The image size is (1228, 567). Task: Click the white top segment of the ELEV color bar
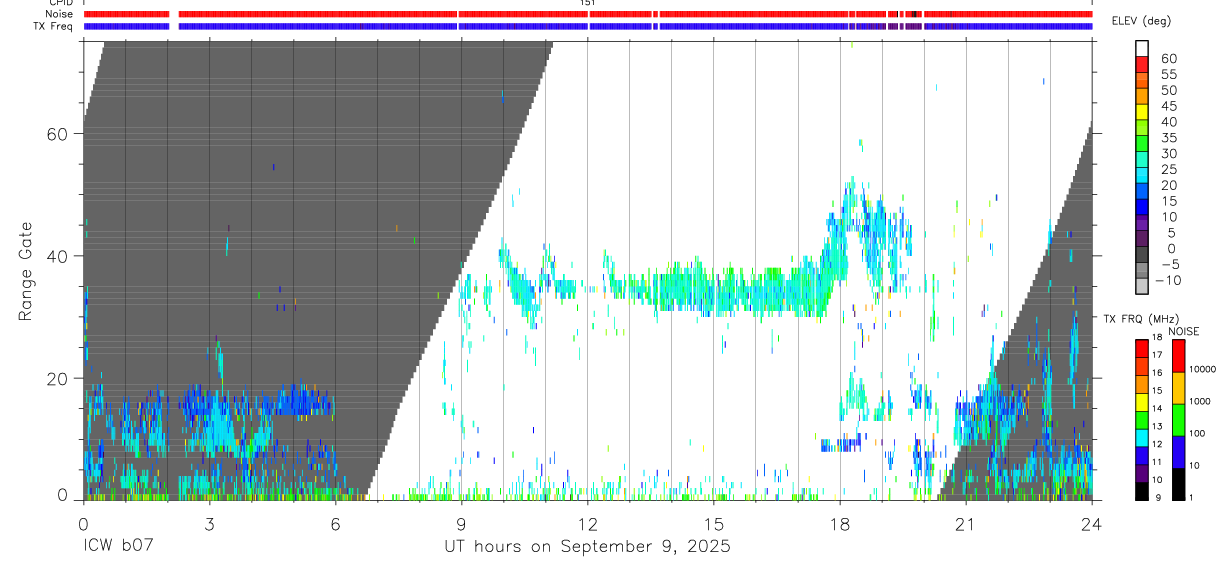(x=1142, y=49)
